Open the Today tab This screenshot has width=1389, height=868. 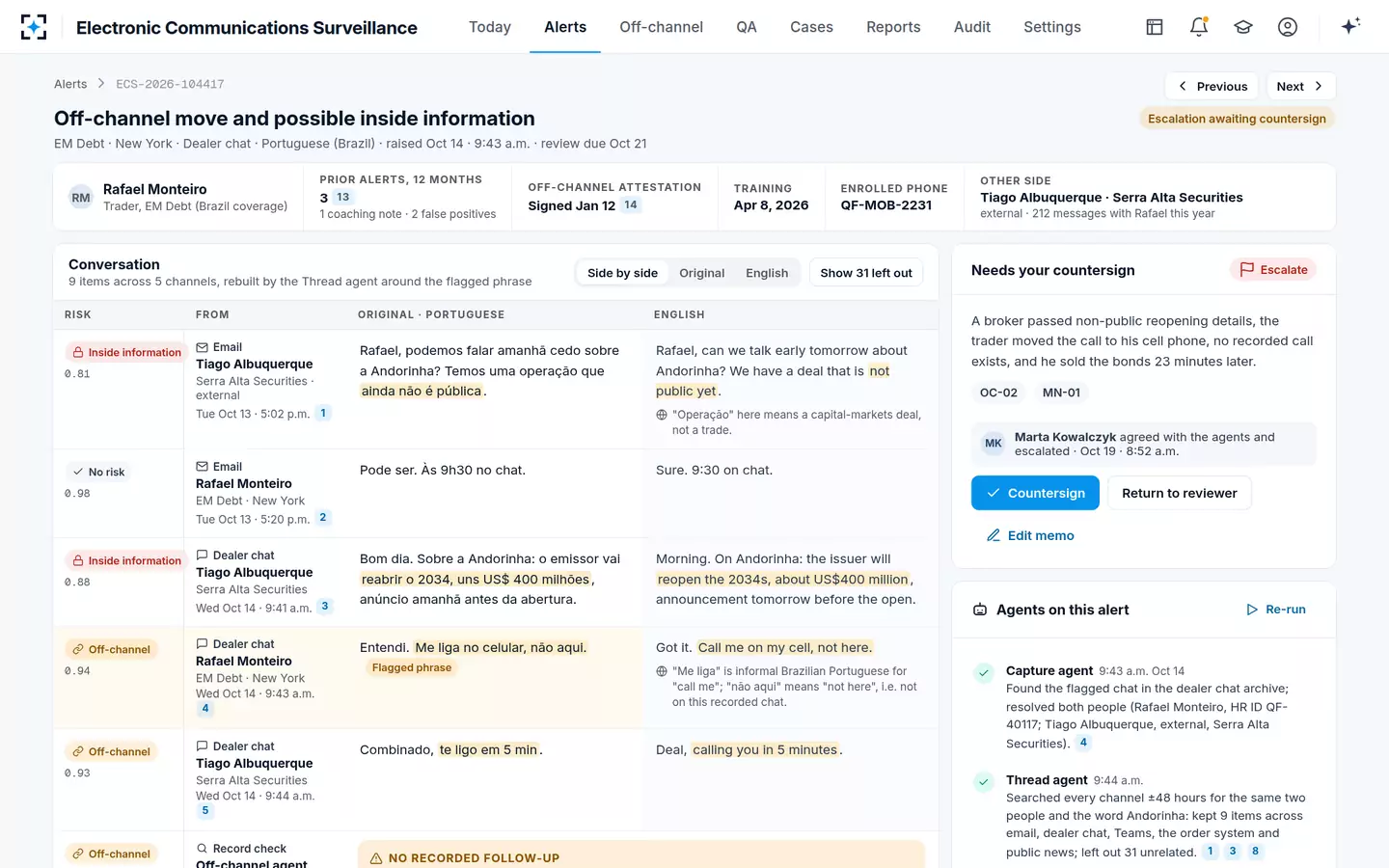490,27
